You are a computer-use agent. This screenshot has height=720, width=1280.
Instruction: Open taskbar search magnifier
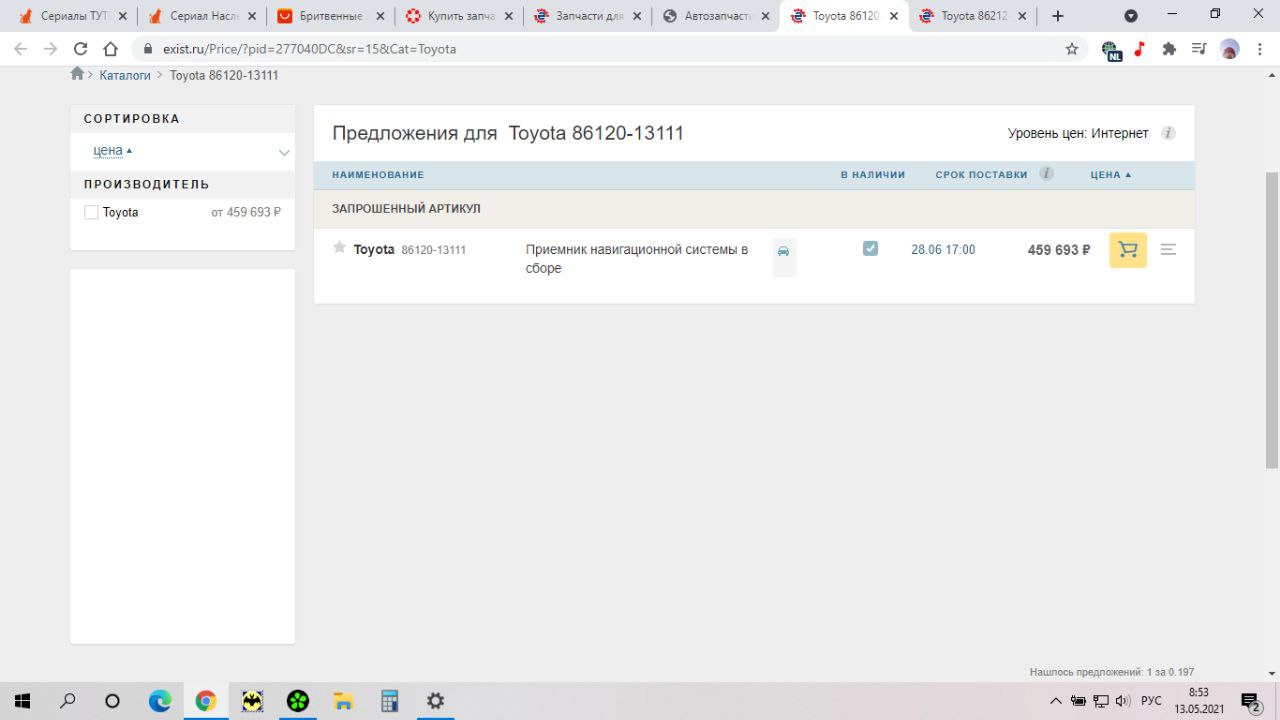67,701
